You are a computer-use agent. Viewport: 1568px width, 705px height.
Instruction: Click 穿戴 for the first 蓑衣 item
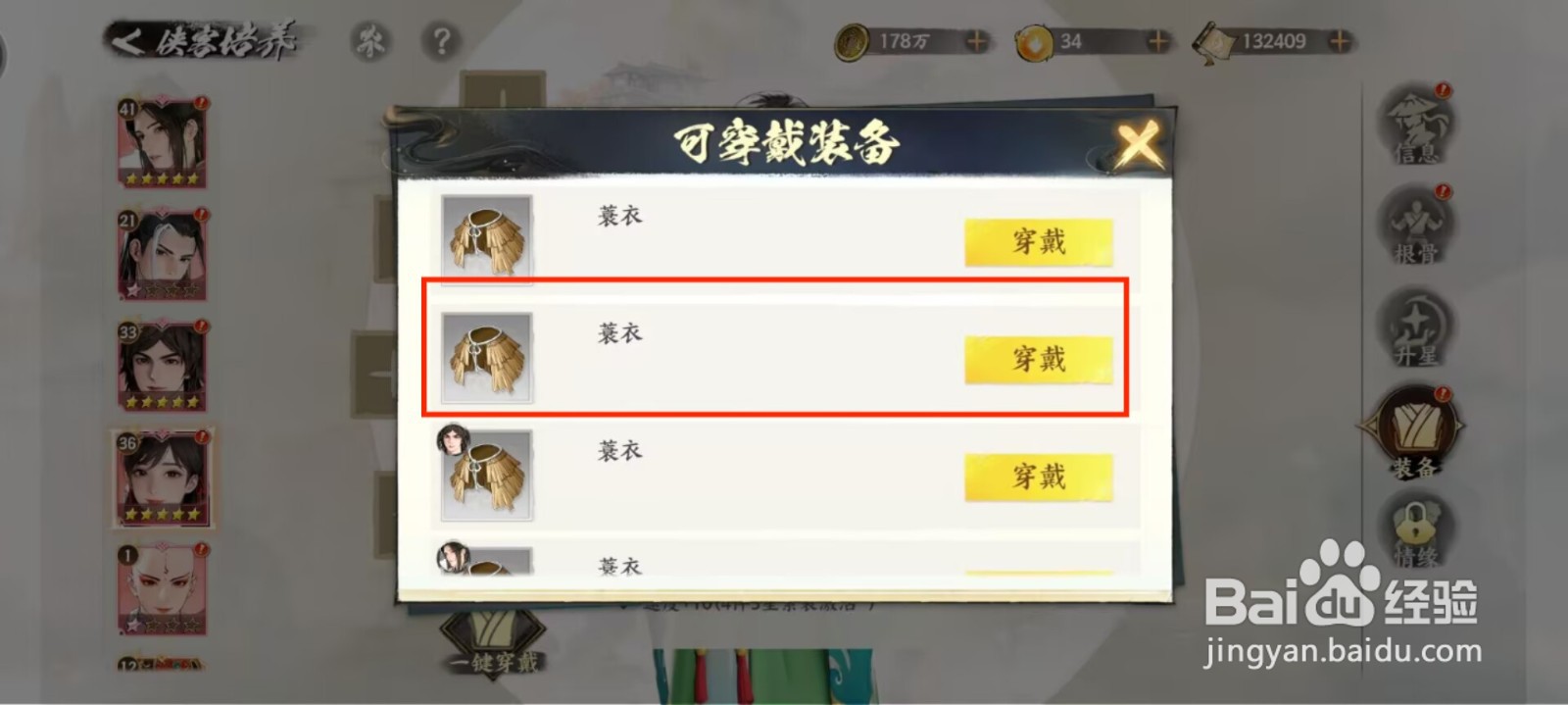click(1039, 242)
